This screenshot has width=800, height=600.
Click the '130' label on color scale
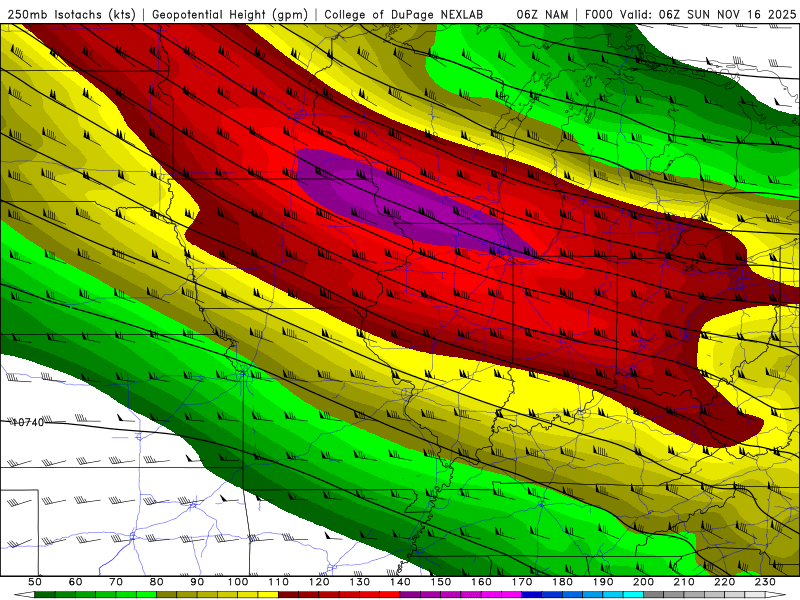[x=359, y=582]
